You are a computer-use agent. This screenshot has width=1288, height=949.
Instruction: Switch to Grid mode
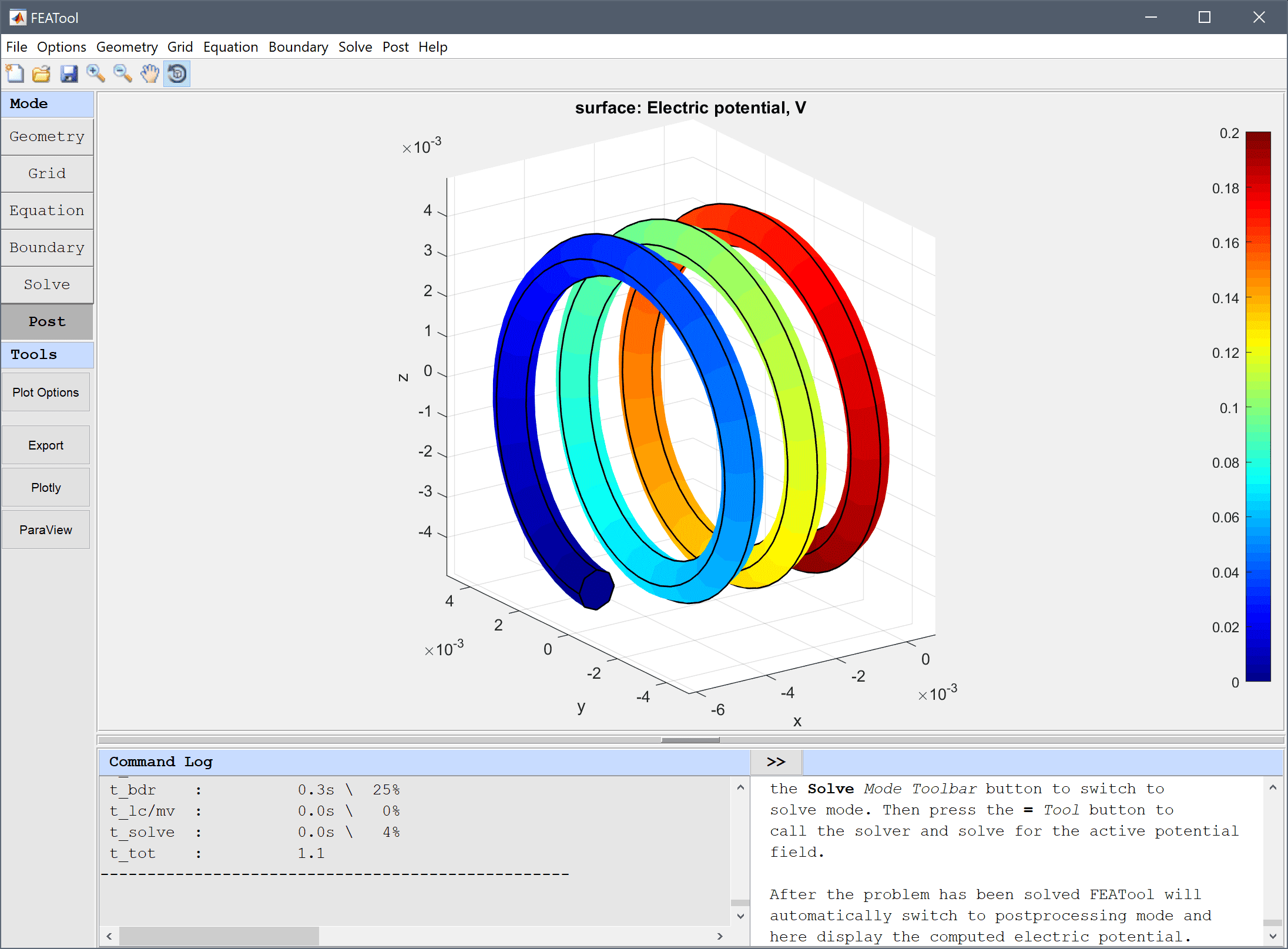click(x=47, y=174)
